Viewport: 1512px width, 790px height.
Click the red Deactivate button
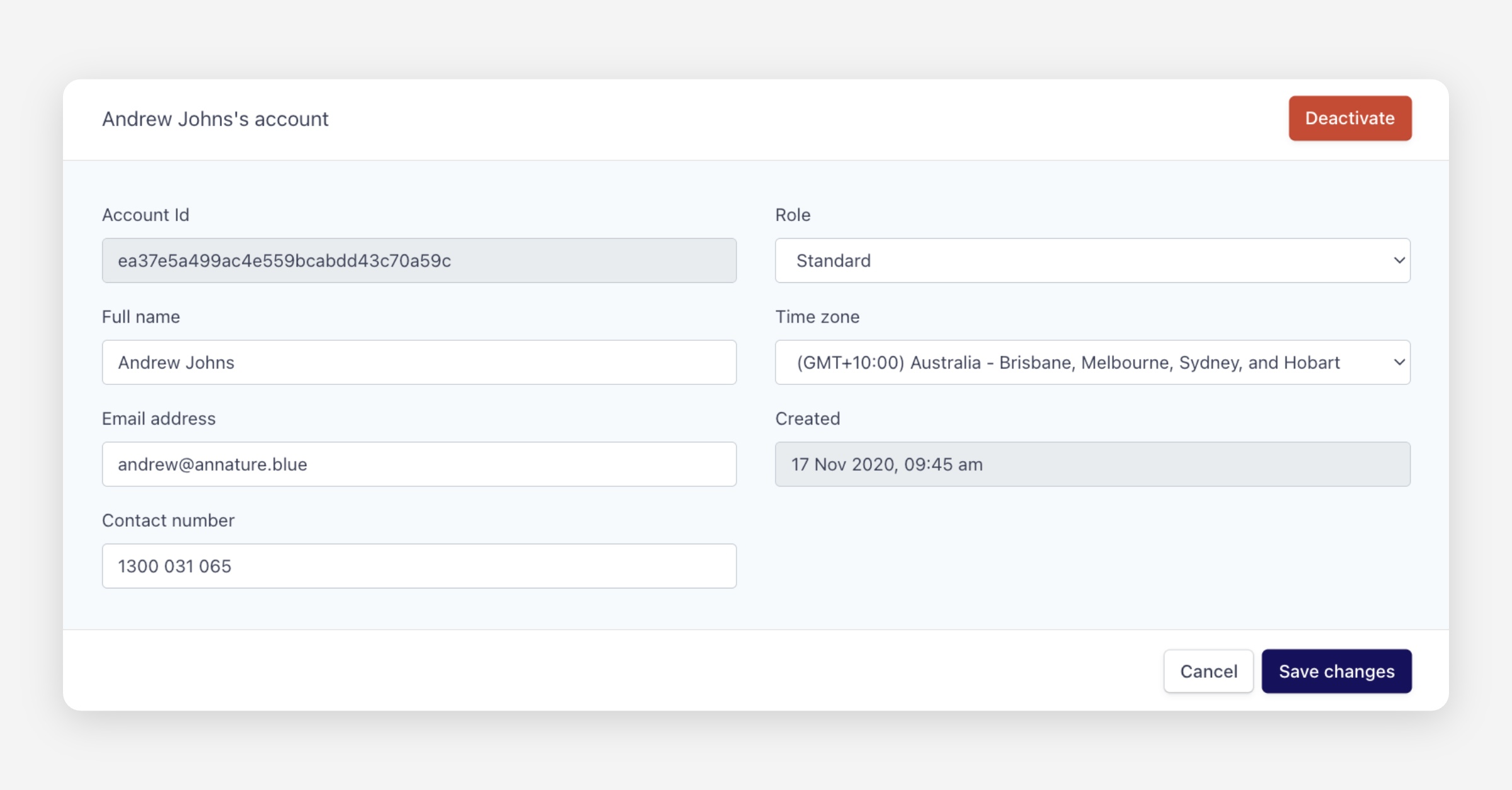tap(1349, 118)
